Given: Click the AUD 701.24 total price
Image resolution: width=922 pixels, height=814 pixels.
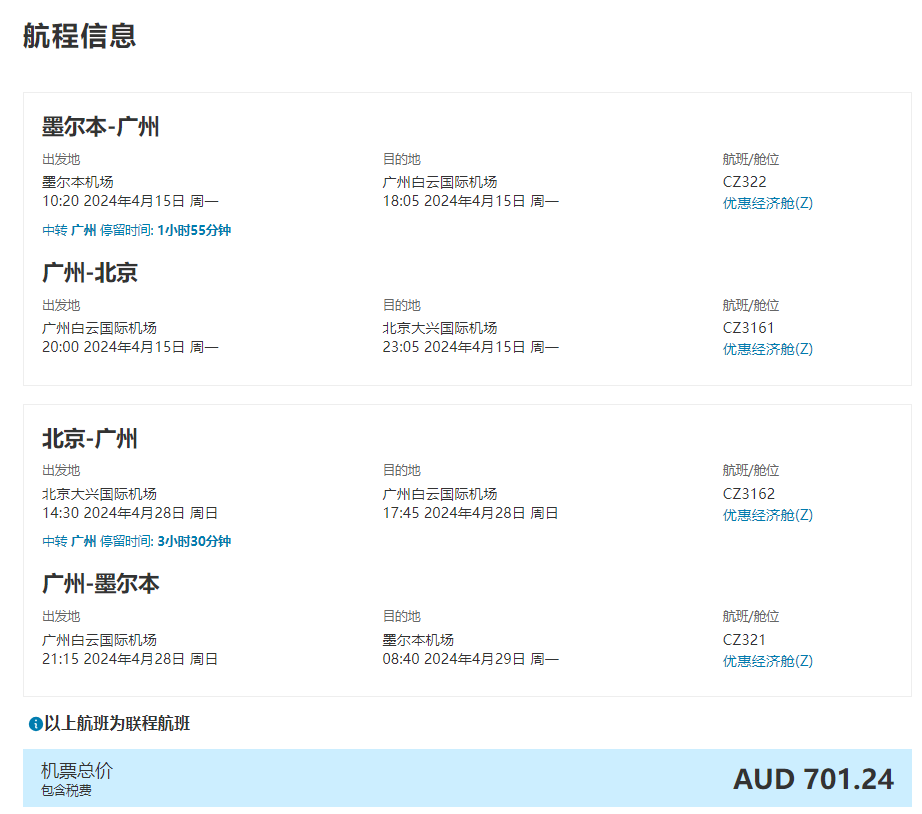Looking at the screenshot, I should point(813,779).
